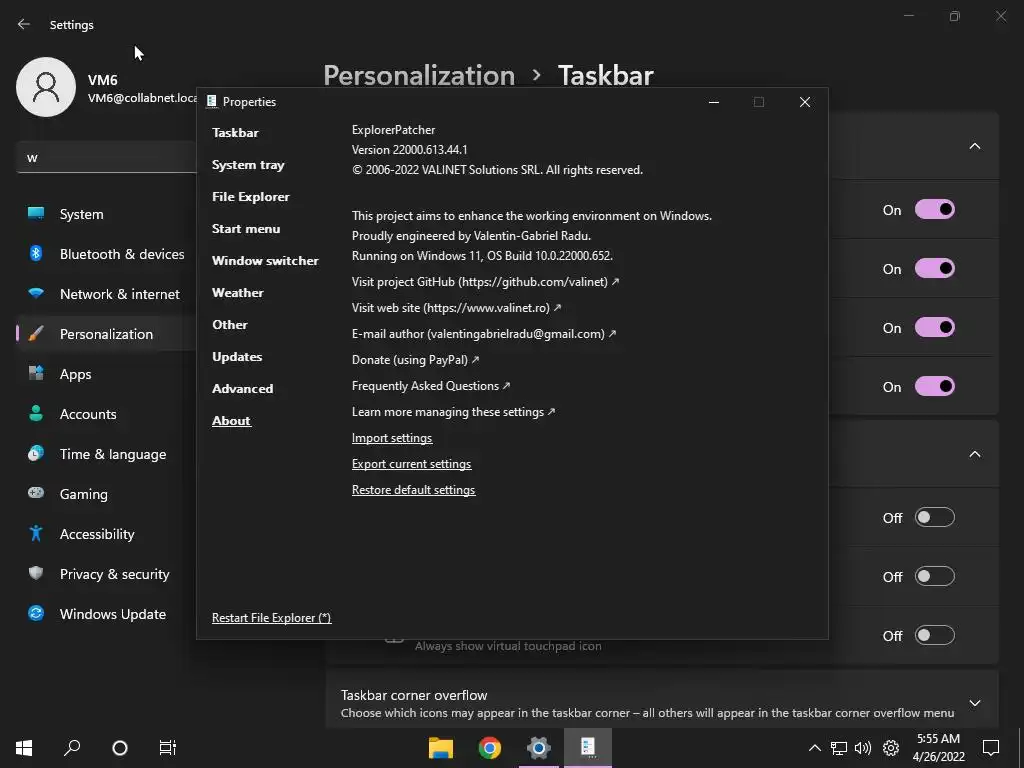Enable virtual touchpad icon toggle
The width and height of the screenshot is (1024, 768).
(935, 635)
